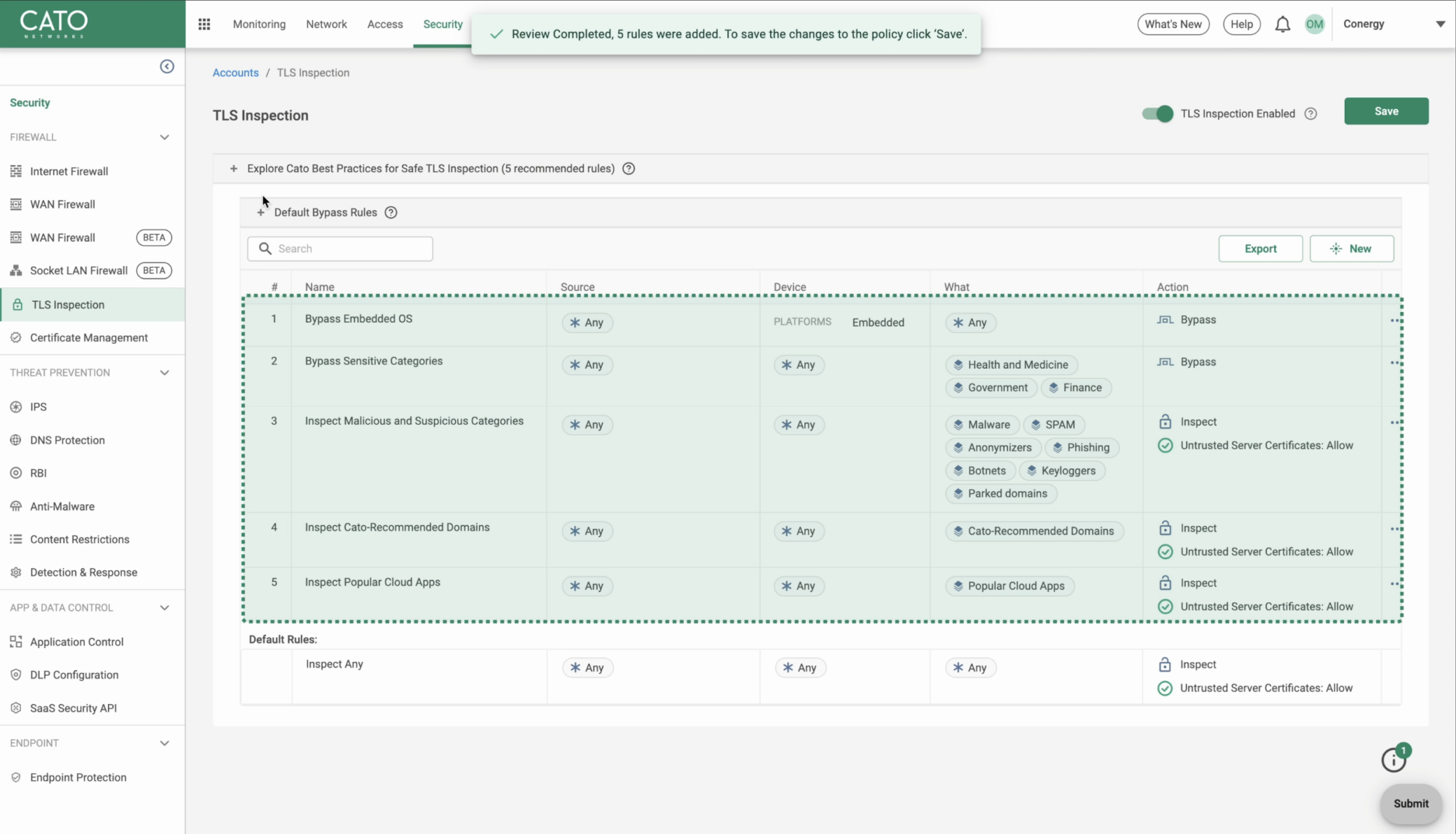
Task: Open the Access tab
Action: point(385,24)
